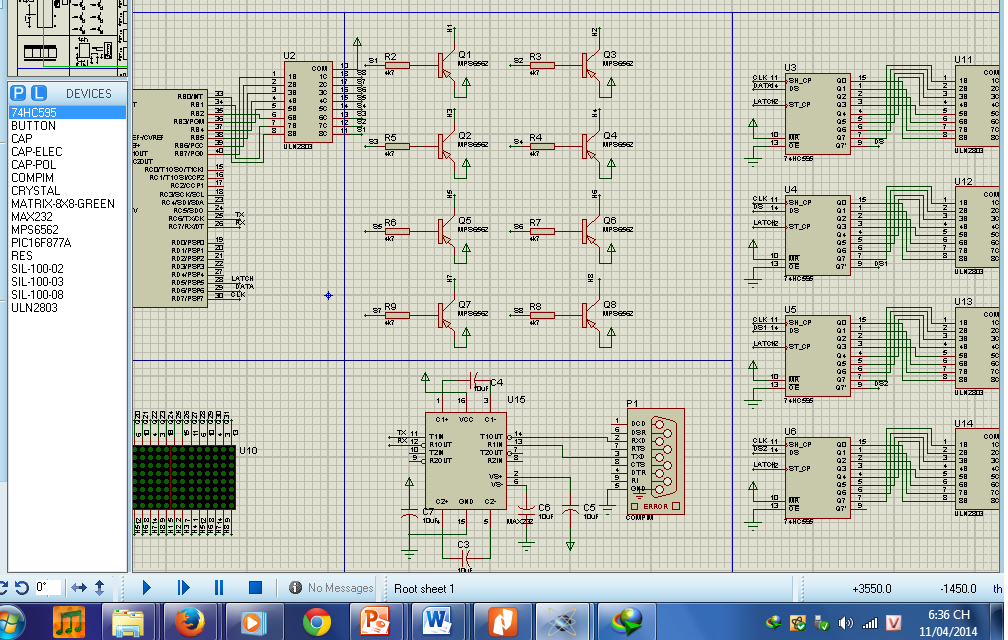This screenshot has height=640, width=1008.
Task: Click the COMPIM serial port component P1
Action: [x=655, y=461]
